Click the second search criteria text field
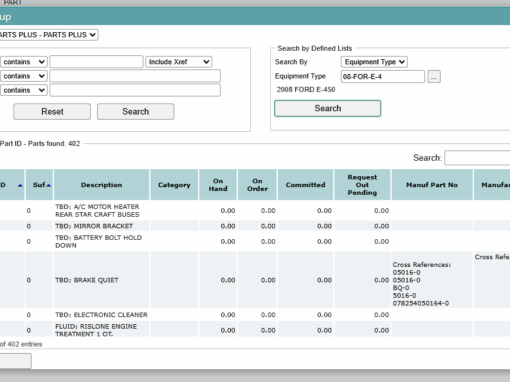Viewport: 510px width, 382px height. pos(135,76)
